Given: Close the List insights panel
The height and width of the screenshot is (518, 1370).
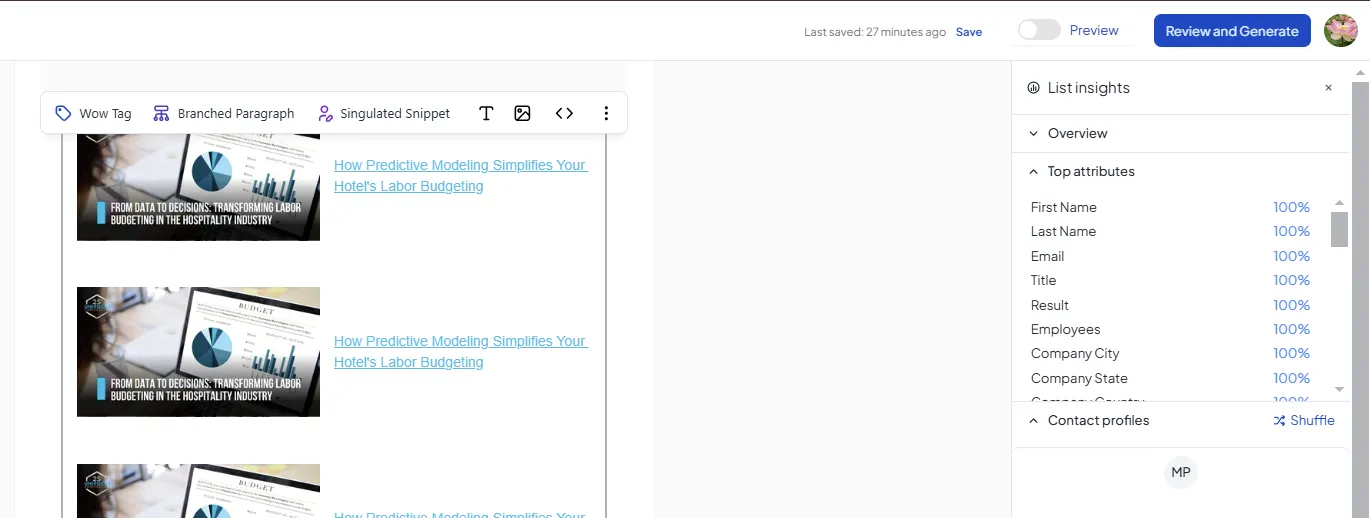Looking at the screenshot, I should tap(1328, 88).
